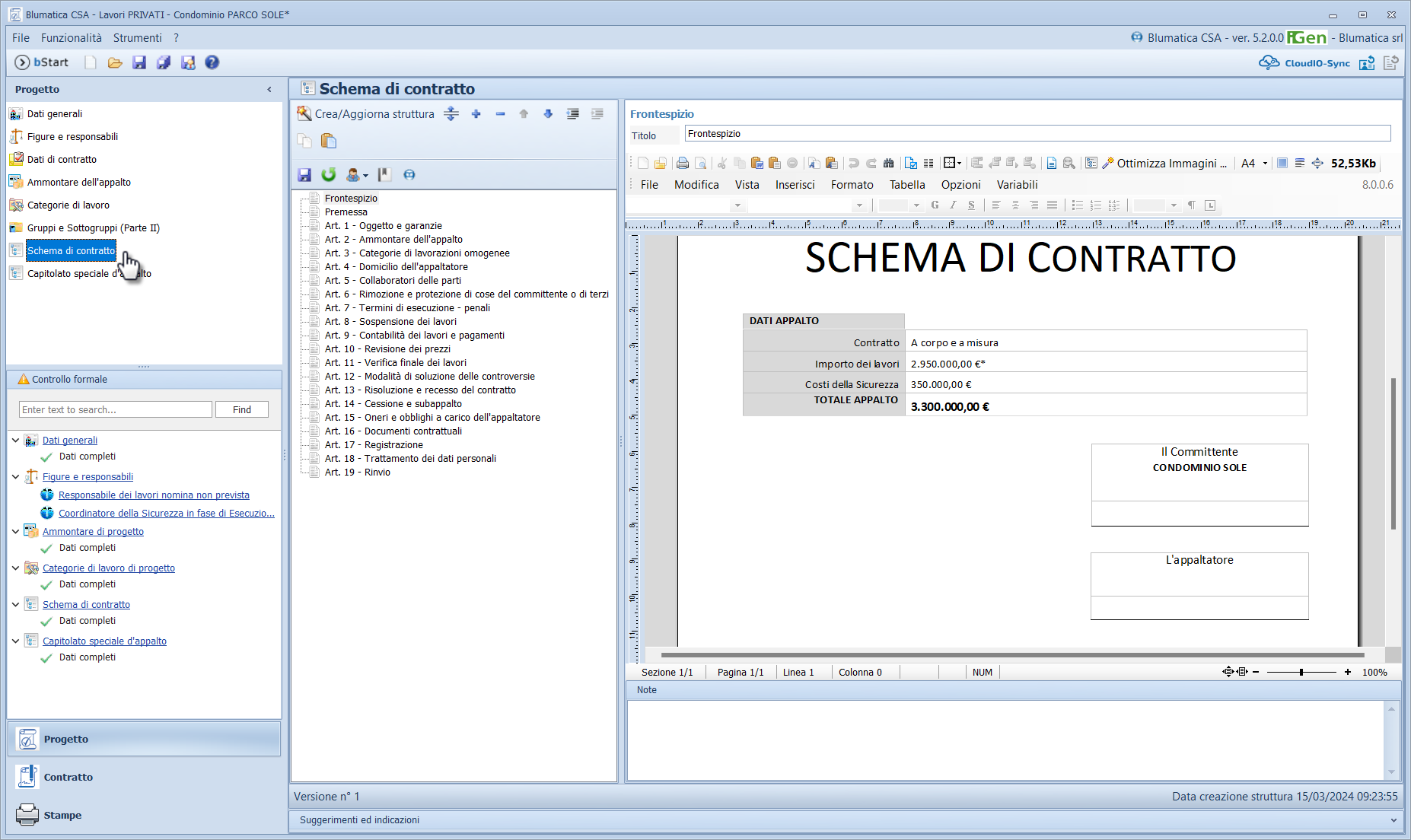This screenshot has height=840, width=1411.
Task: Open the A4 page size dropdown
Action: [1265, 164]
